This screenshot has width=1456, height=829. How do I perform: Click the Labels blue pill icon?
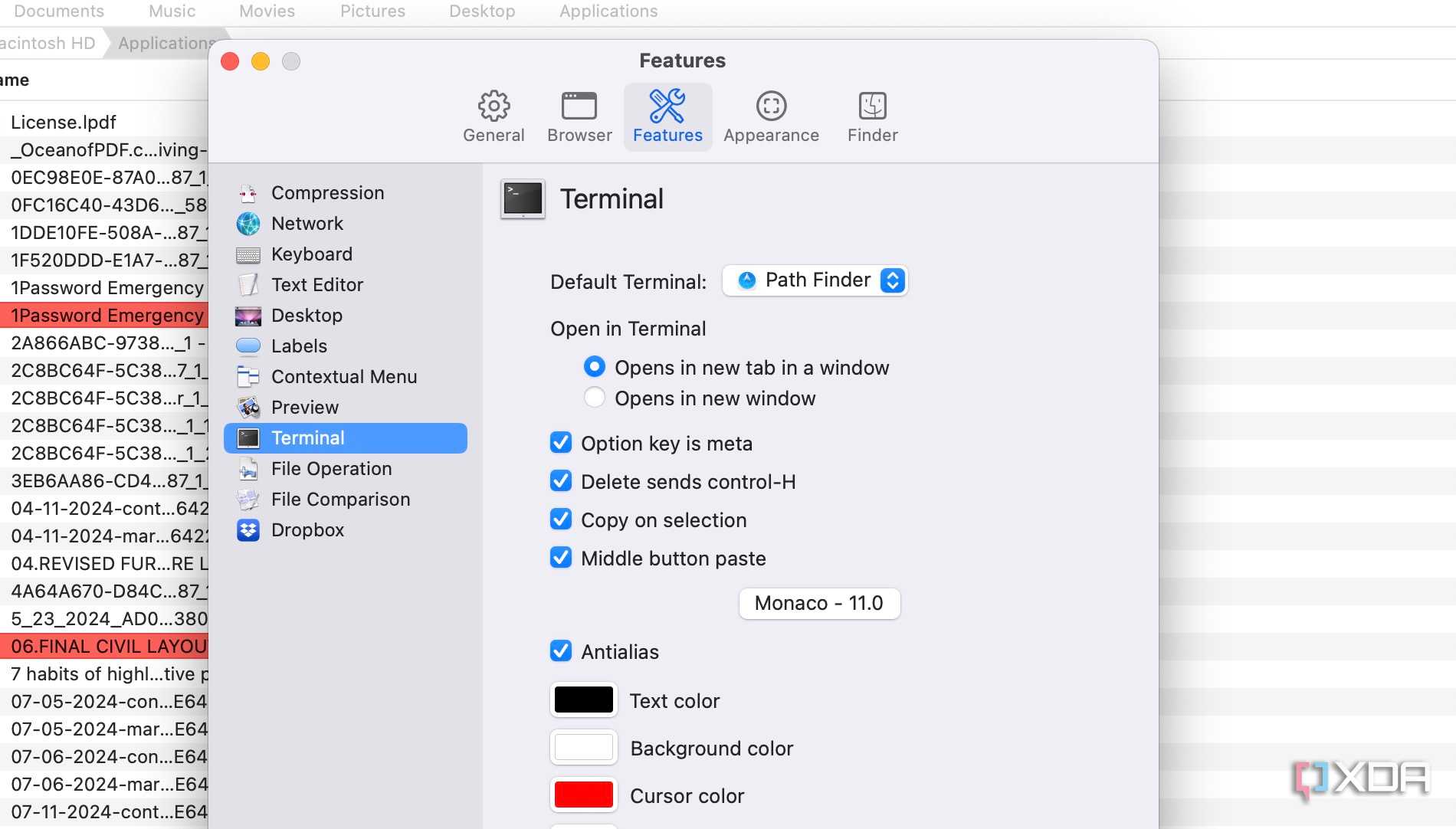pyautogui.click(x=248, y=346)
